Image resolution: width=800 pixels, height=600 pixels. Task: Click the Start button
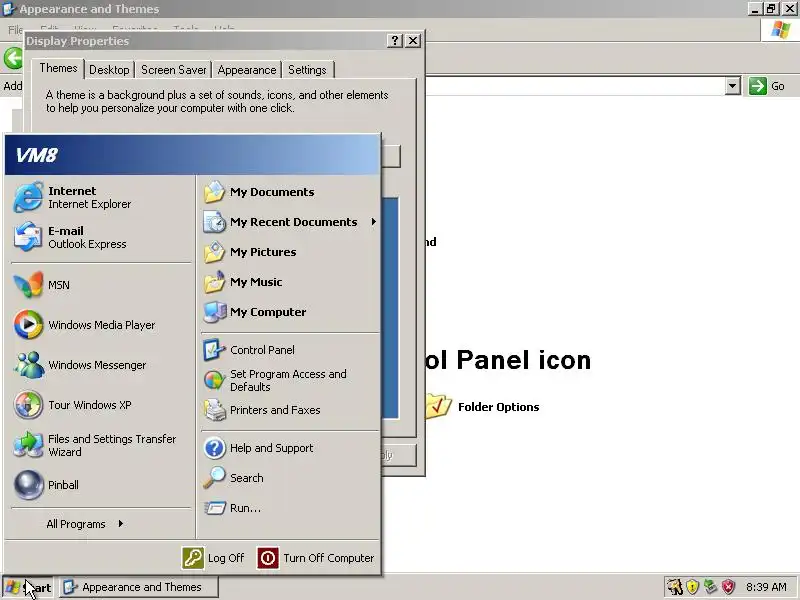click(28, 587)
